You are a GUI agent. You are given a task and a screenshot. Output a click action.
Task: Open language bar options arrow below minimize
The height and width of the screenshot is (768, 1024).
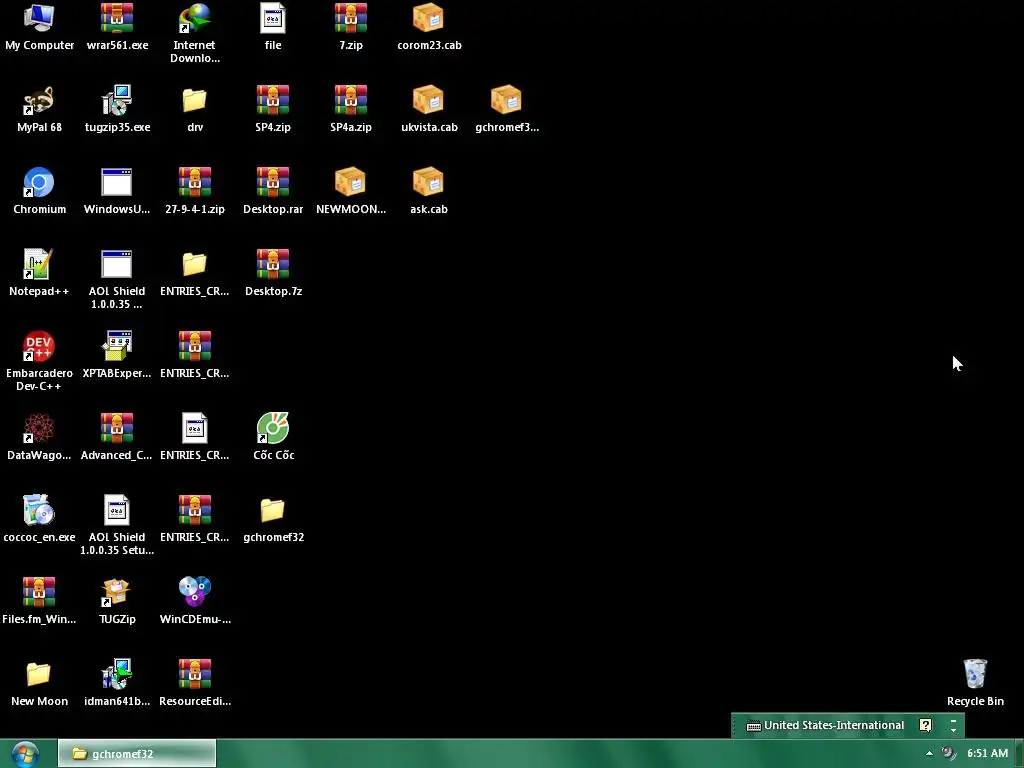tap(953, 730)
